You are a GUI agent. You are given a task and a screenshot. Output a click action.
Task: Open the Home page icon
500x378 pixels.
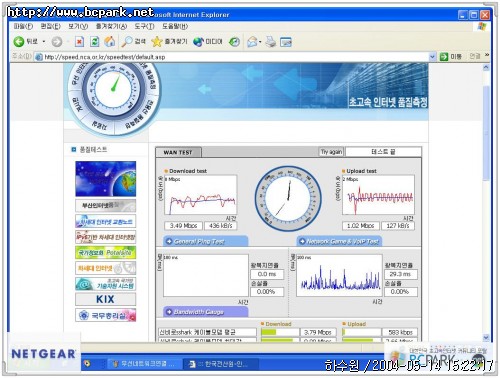[109, 42]
